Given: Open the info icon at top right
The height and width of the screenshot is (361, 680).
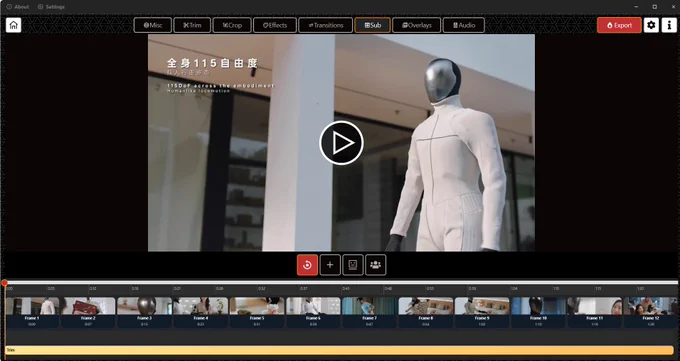Looking at the screenshot, I should coord(669,25).
